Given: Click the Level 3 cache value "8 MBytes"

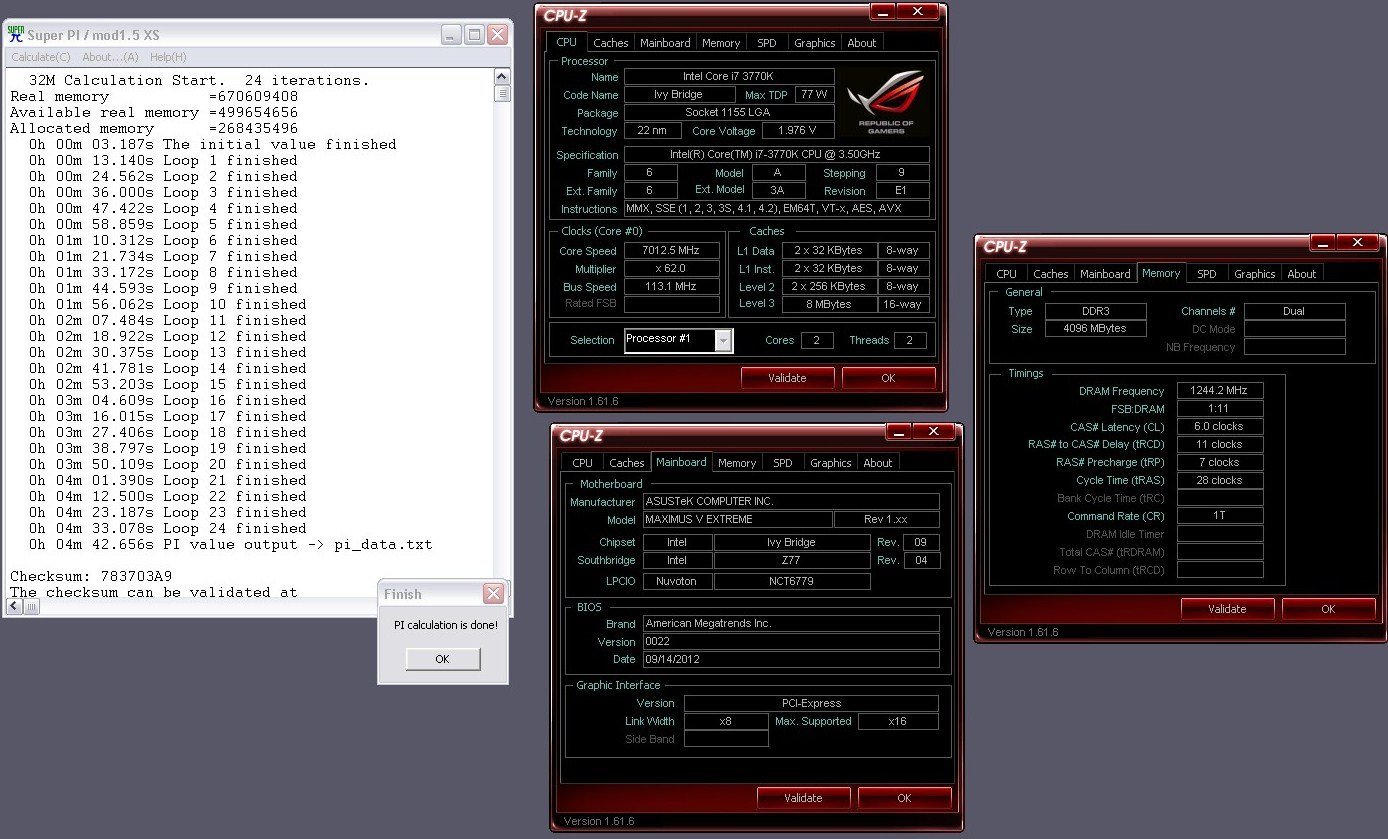Looking at the screenshot, I should coord(830,304).
